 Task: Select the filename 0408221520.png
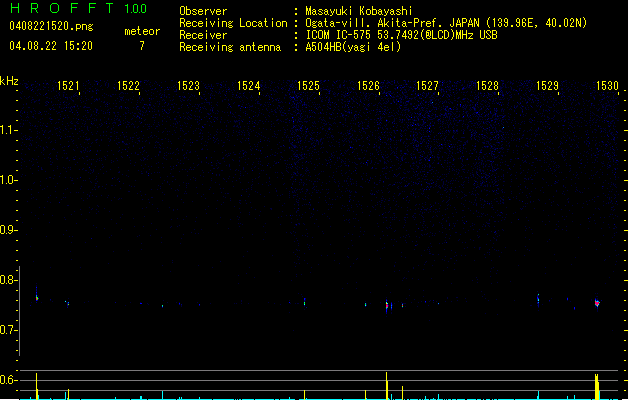(x=51, y=27)
